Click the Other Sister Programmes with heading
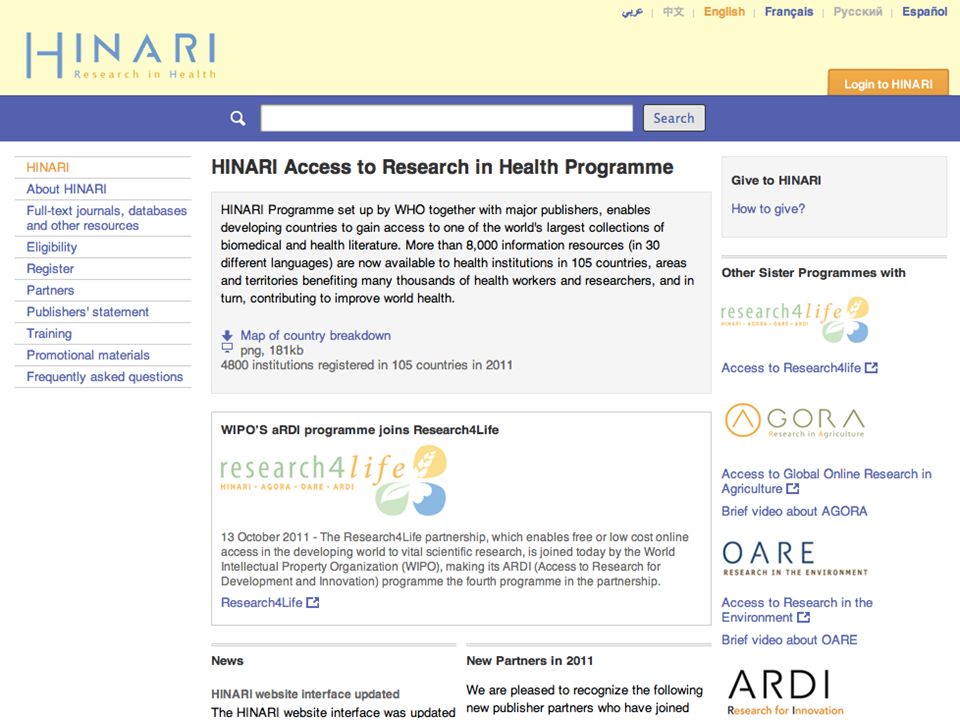Viewport: 960px width, 720px height. [813, 273]
